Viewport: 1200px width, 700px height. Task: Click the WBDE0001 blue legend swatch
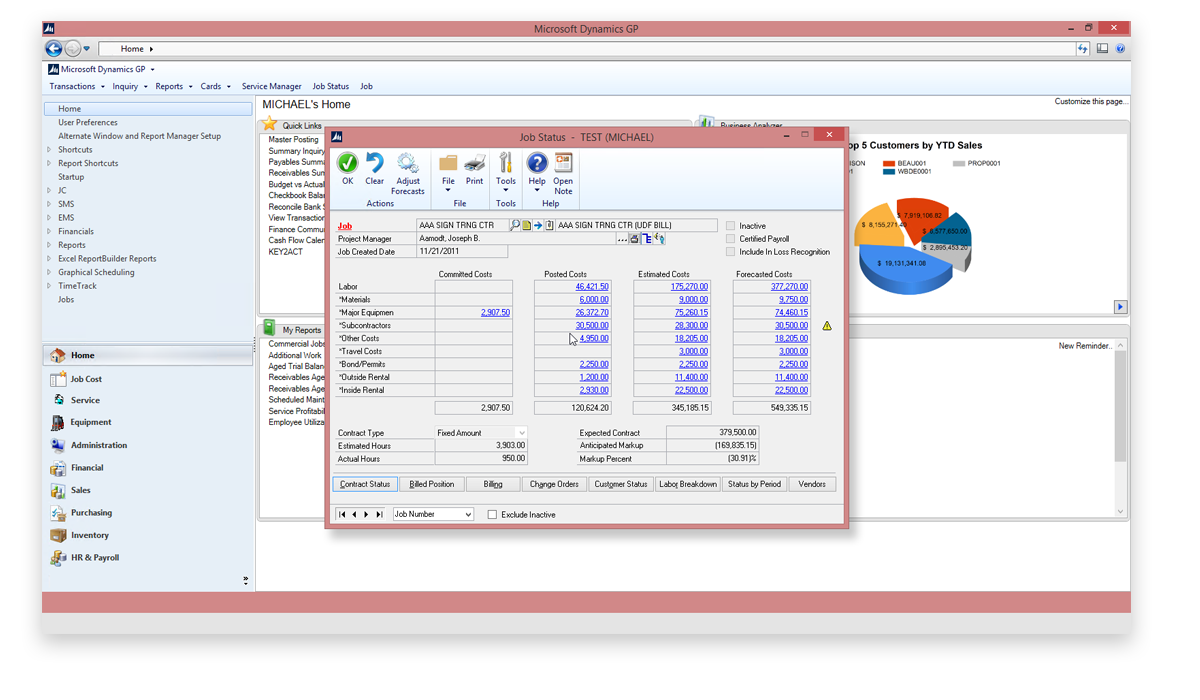tap(889, 171)
